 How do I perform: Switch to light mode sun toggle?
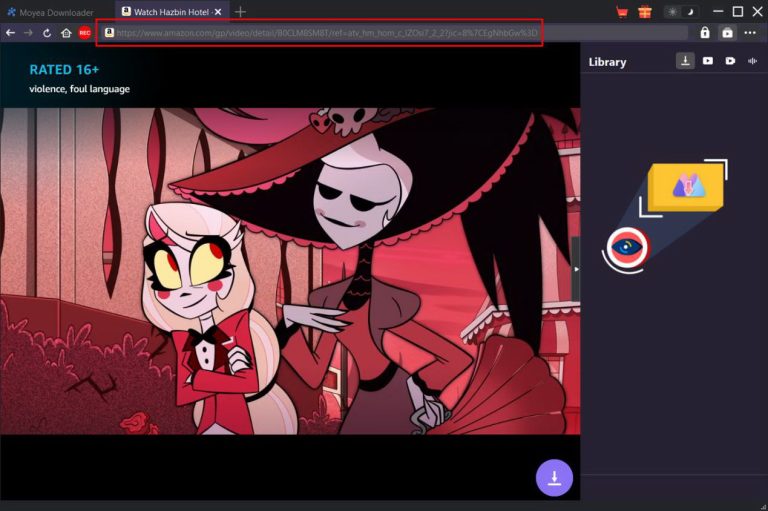pyautogui.click(x=672, y=12)
